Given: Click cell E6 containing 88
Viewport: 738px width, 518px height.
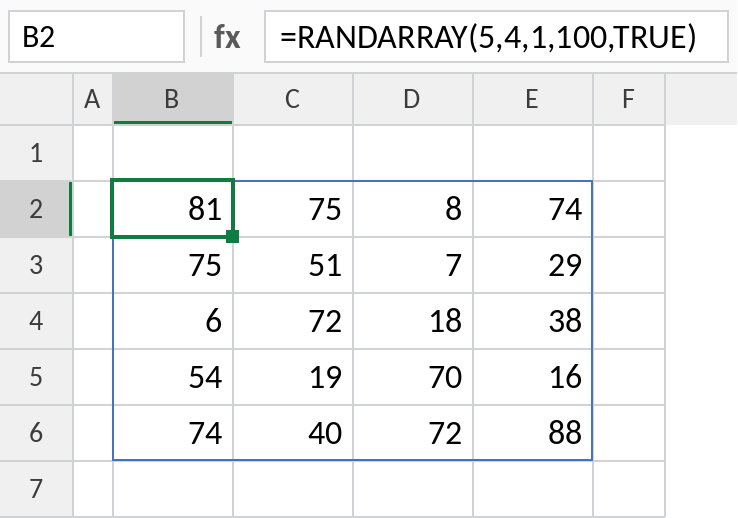Looking at the screenshot, I should pos(533,432).
